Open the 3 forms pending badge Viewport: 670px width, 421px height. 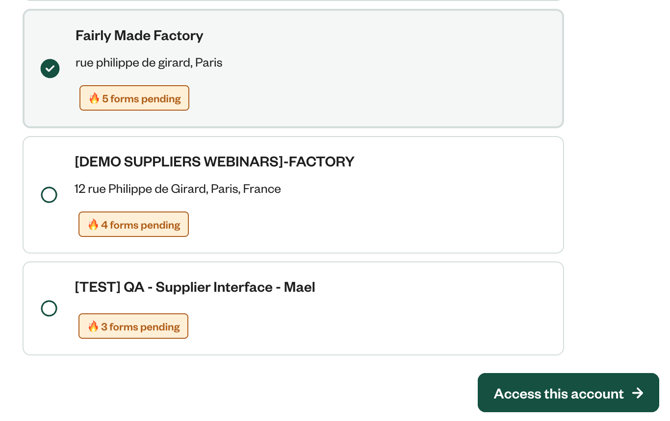point(133,326)
